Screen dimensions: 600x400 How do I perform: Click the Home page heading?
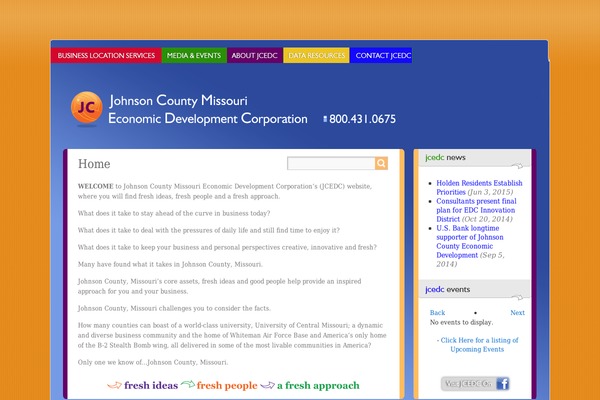(x=94, y=164)
